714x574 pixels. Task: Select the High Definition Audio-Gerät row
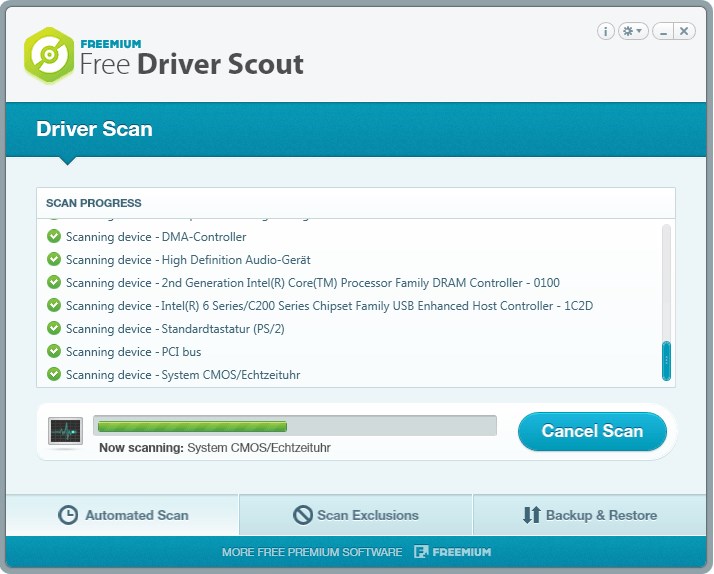(x=350, y=259)
